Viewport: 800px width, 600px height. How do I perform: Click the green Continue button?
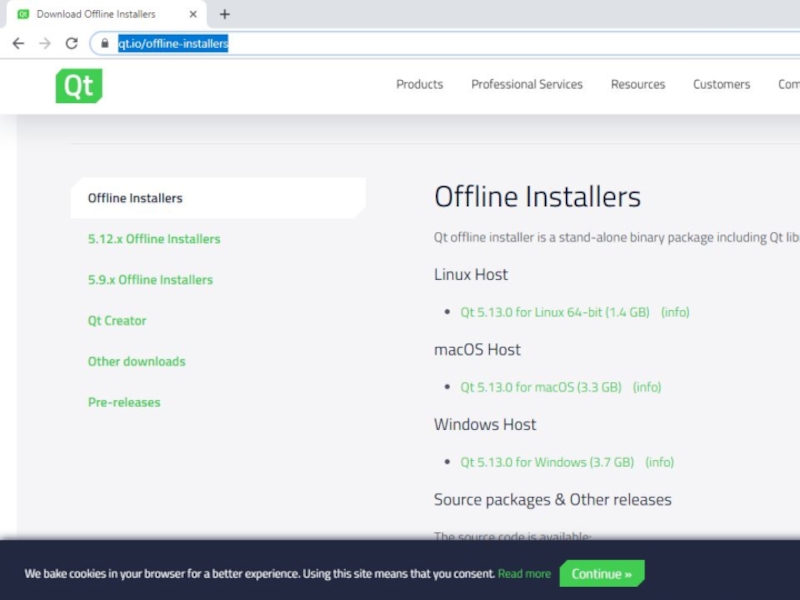coord(602,574)
